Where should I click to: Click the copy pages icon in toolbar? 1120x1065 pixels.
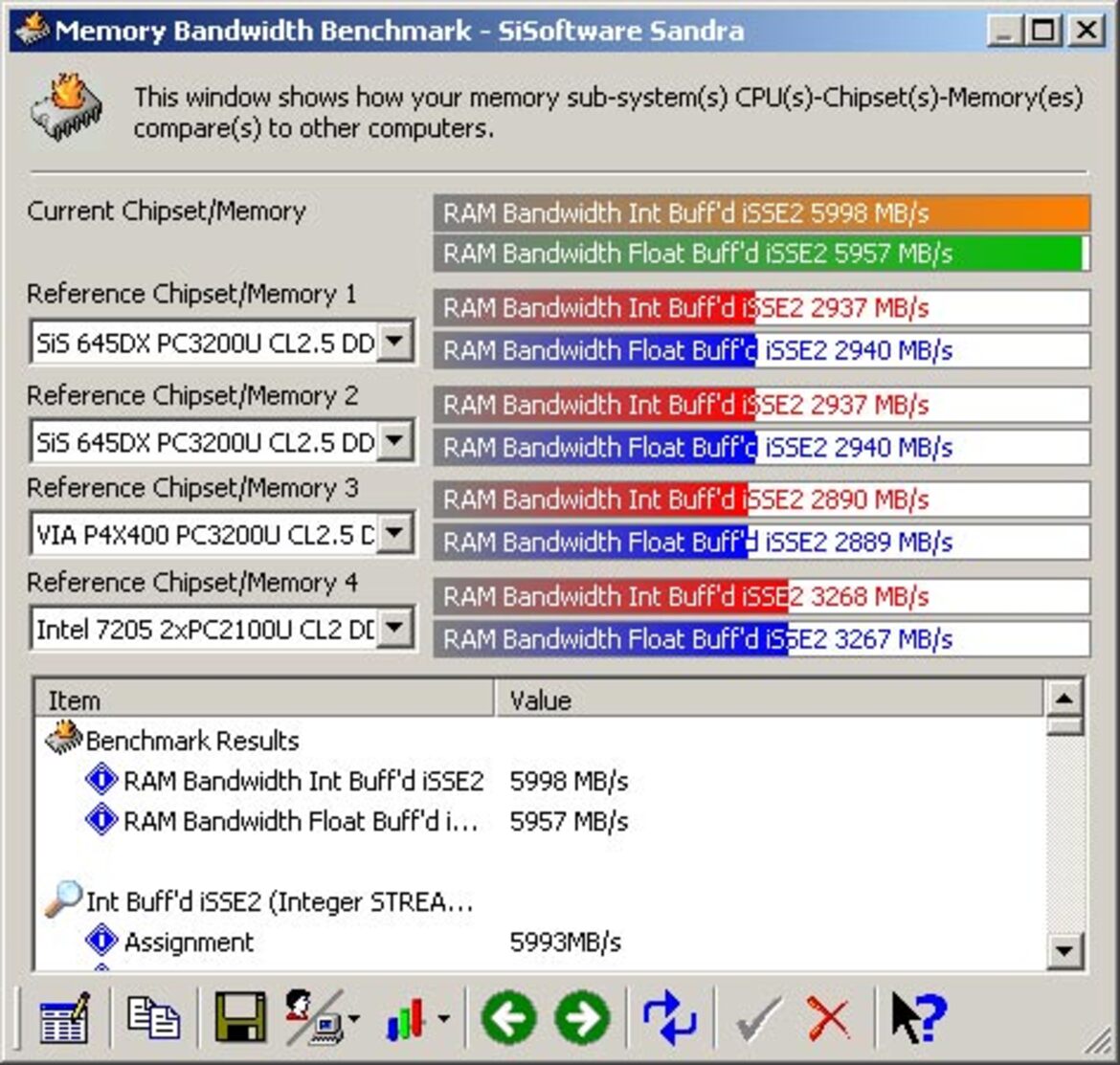click(153, 1017)
